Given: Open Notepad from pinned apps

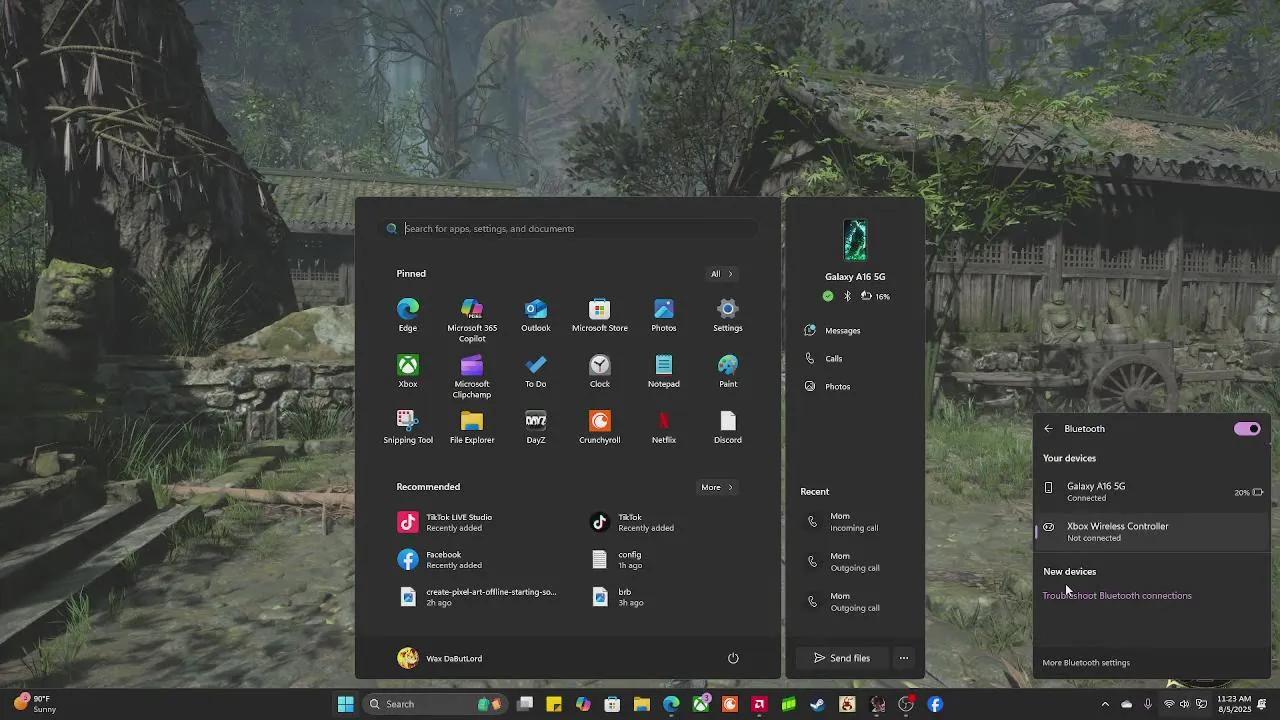Looking at the screenshot, I should [664, 371].
